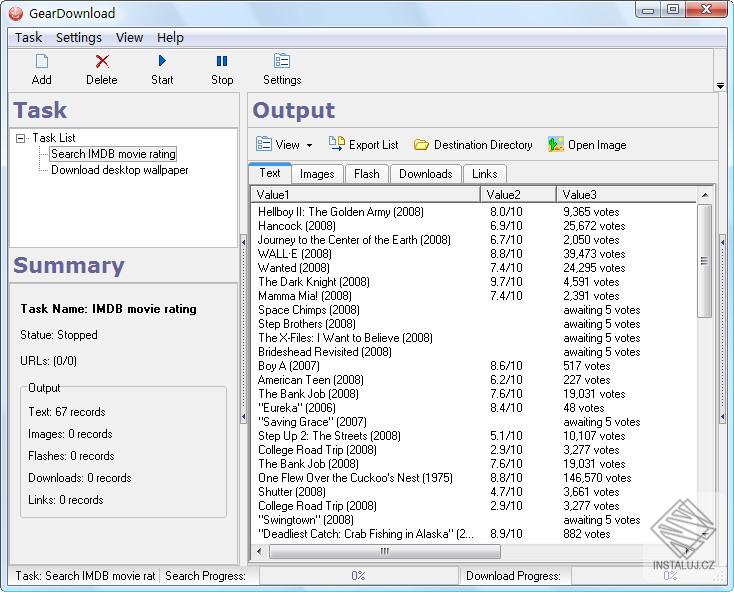Click the Add task icon
The height and width of the screenshot is (592, 734).
pyautogui.click(x=42, y=61)
